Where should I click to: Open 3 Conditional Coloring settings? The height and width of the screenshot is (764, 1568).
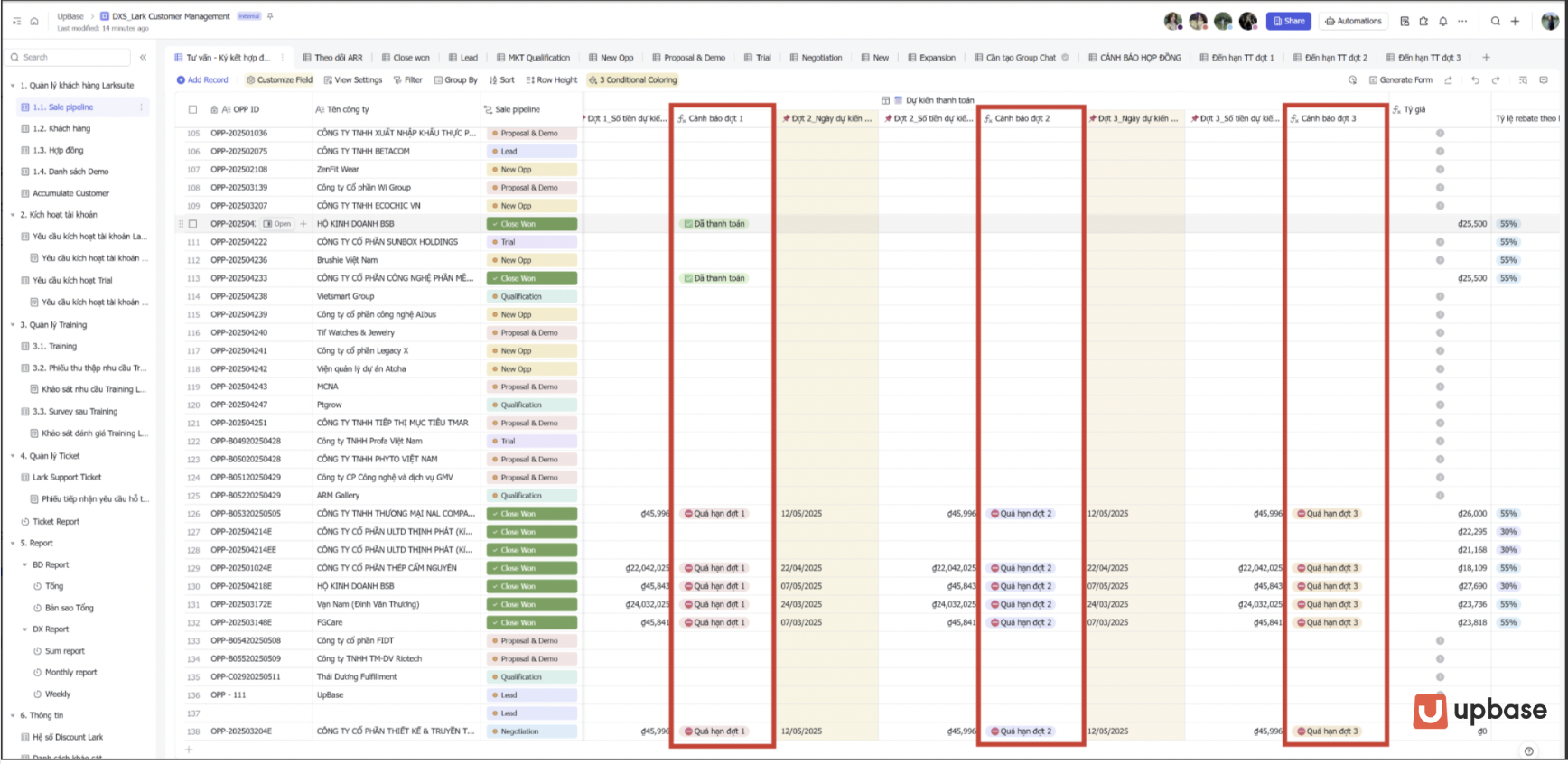[632, 79]
